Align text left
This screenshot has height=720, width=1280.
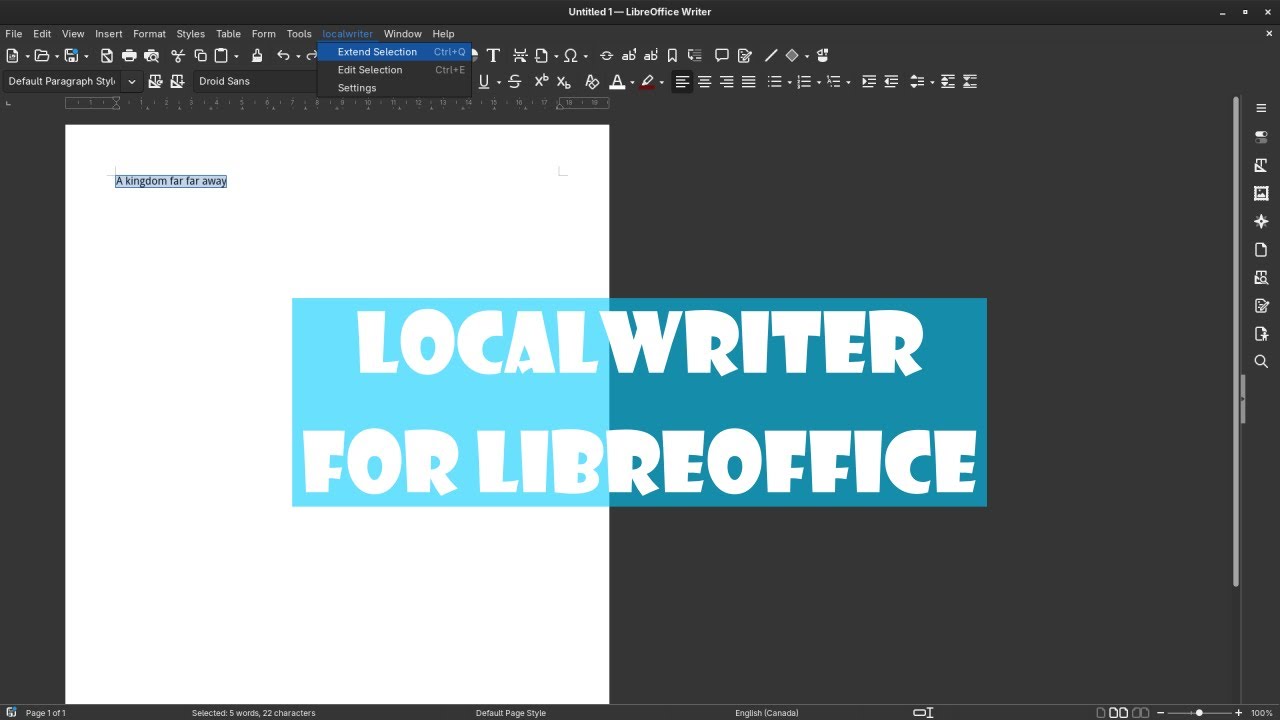pos(682,82)
